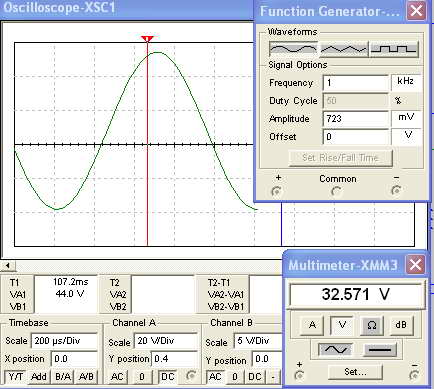Viewport: 434px width, 389px height.
Task: Switch timebase to B/A mode
Action: (63, 377)
